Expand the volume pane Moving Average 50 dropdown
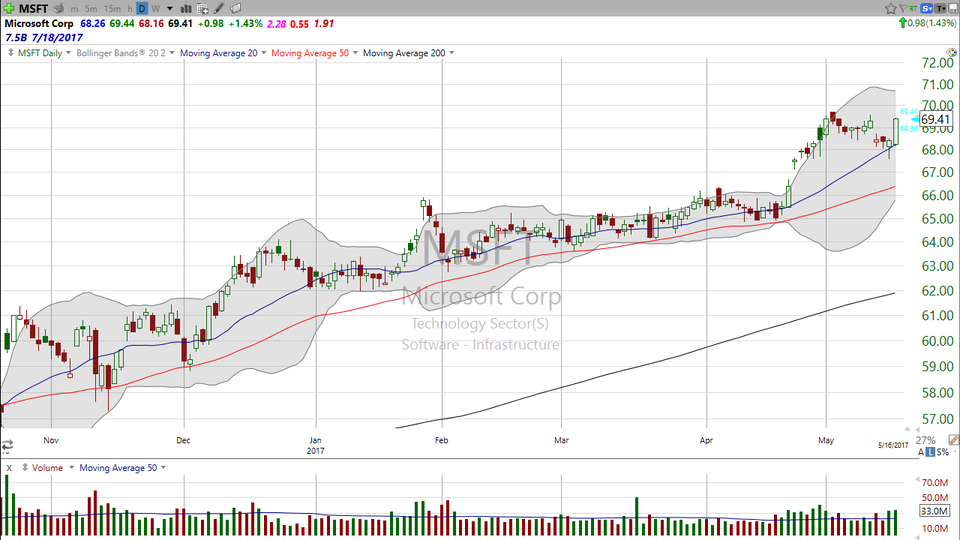The width and height of the screenshot is (960, 540). (x=163, y=468)
